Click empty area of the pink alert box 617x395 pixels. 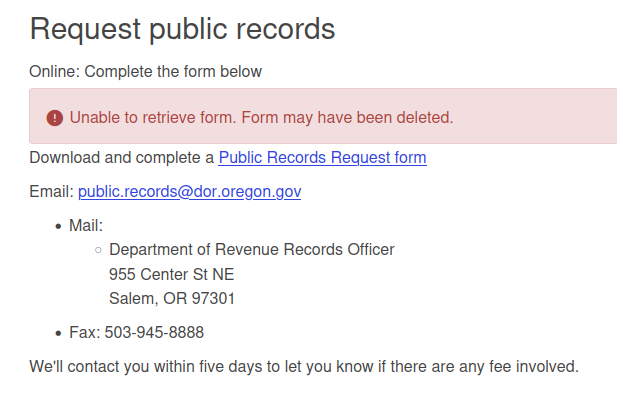(x=535, y=117)
